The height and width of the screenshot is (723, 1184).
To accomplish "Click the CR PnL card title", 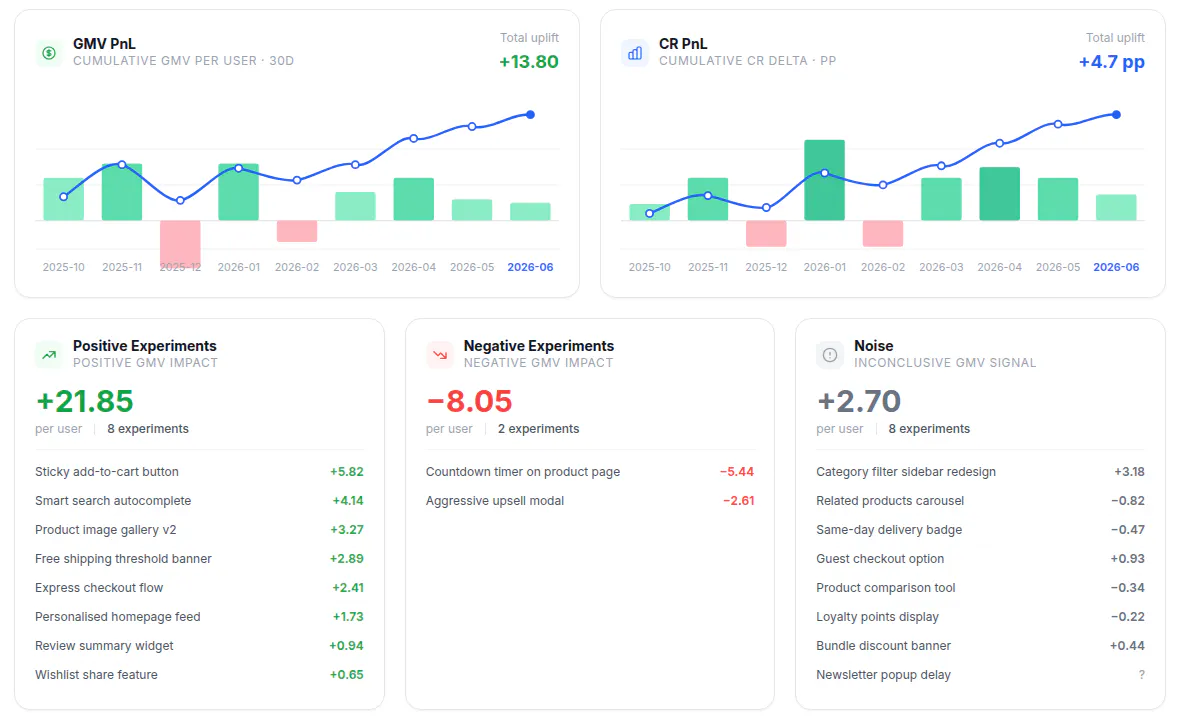I will [683, 44].
